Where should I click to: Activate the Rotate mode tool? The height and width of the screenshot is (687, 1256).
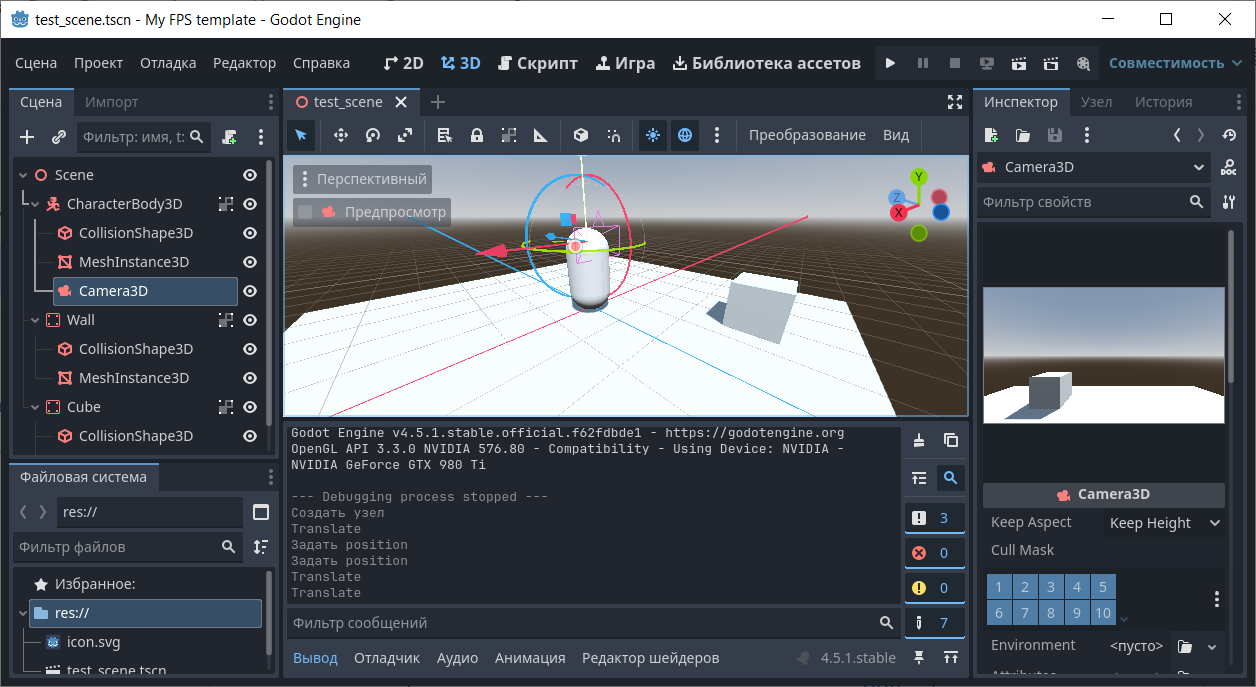(372, 135)
